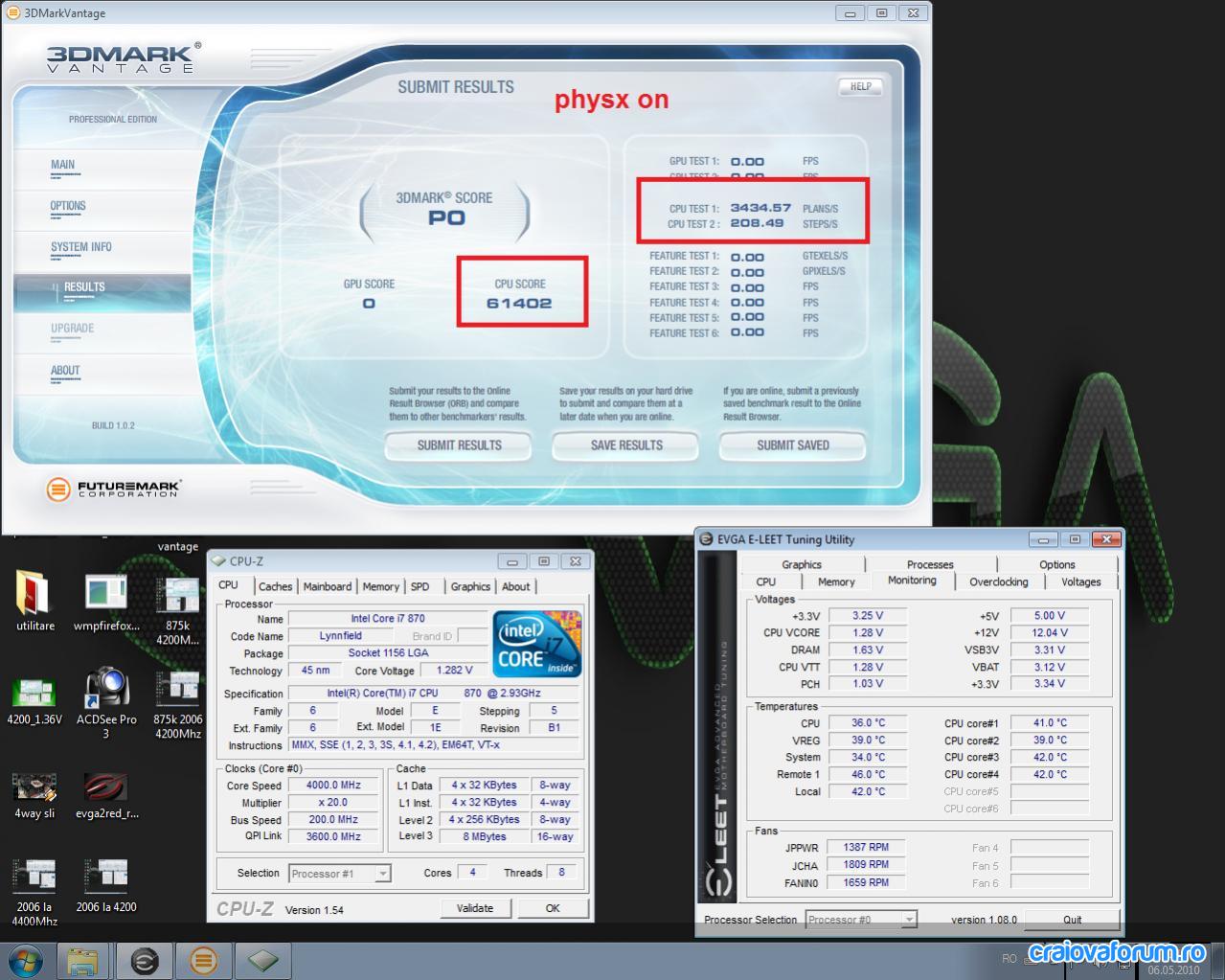Click the Core Speed value 4000.0 MHz
The width and height of the screenshot is (1225, 980).
pyautogui.click(x=333, y=786)
